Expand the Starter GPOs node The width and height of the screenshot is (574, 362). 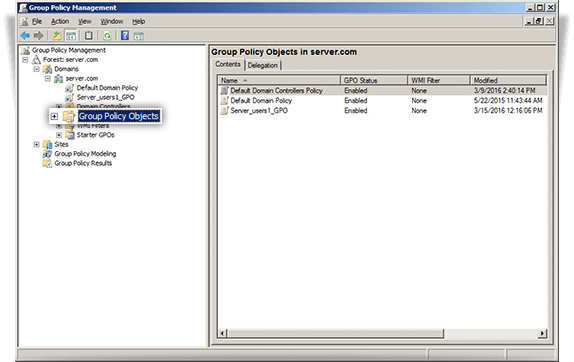pyautogui.click(x=59, y=135)
